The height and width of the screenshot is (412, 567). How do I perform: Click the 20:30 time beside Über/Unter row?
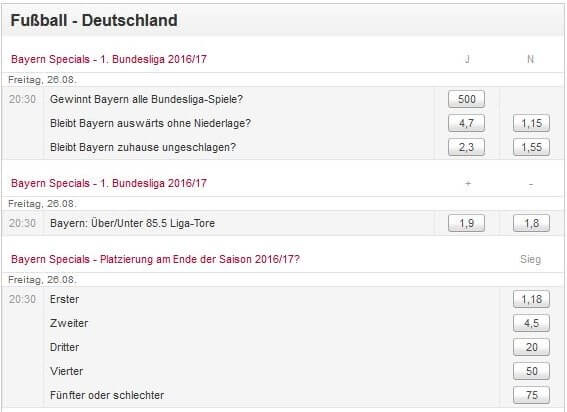[x=22, y=223]
